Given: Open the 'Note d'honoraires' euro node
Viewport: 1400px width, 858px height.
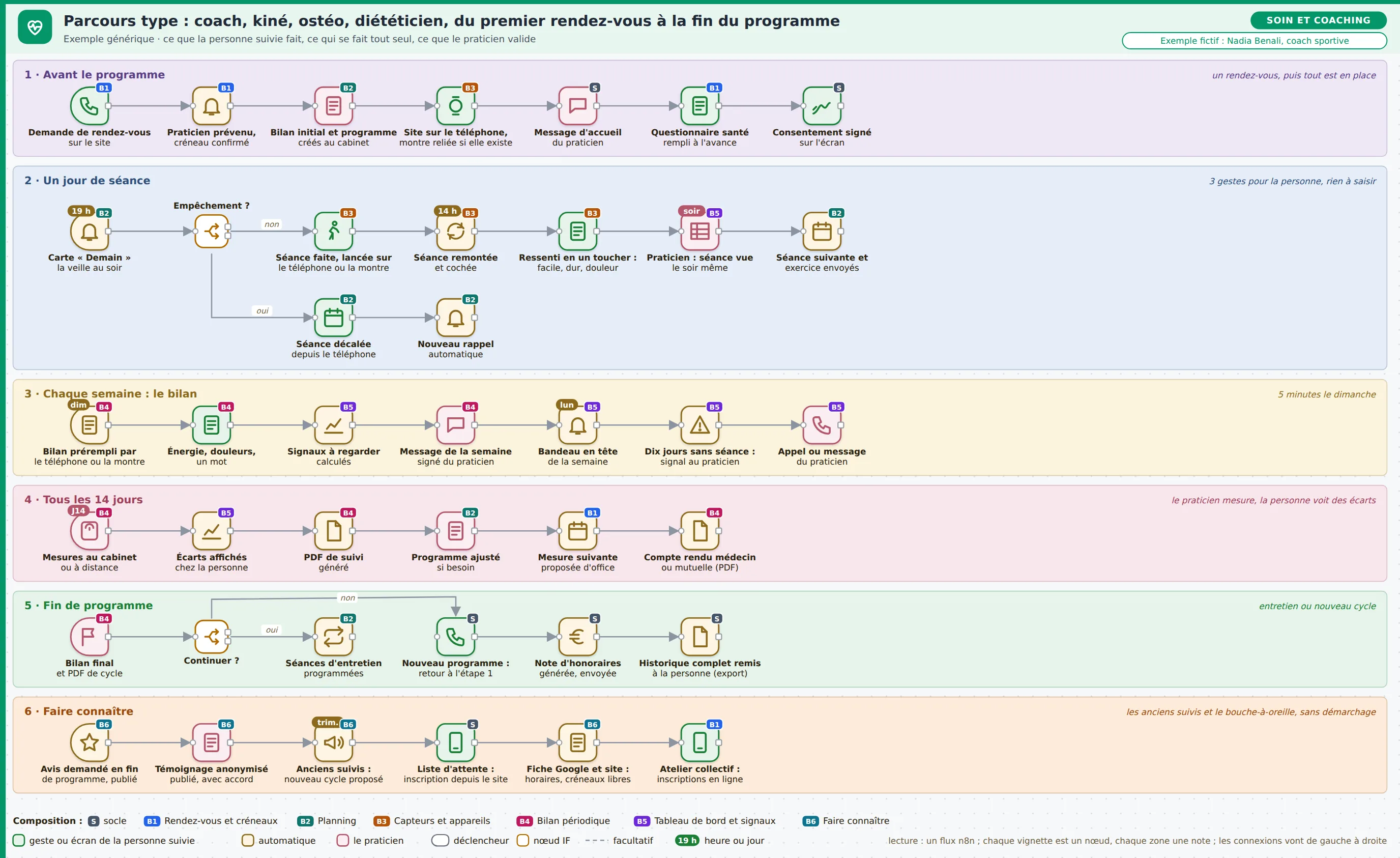Looking at the screenshot, I should (578, 637).
